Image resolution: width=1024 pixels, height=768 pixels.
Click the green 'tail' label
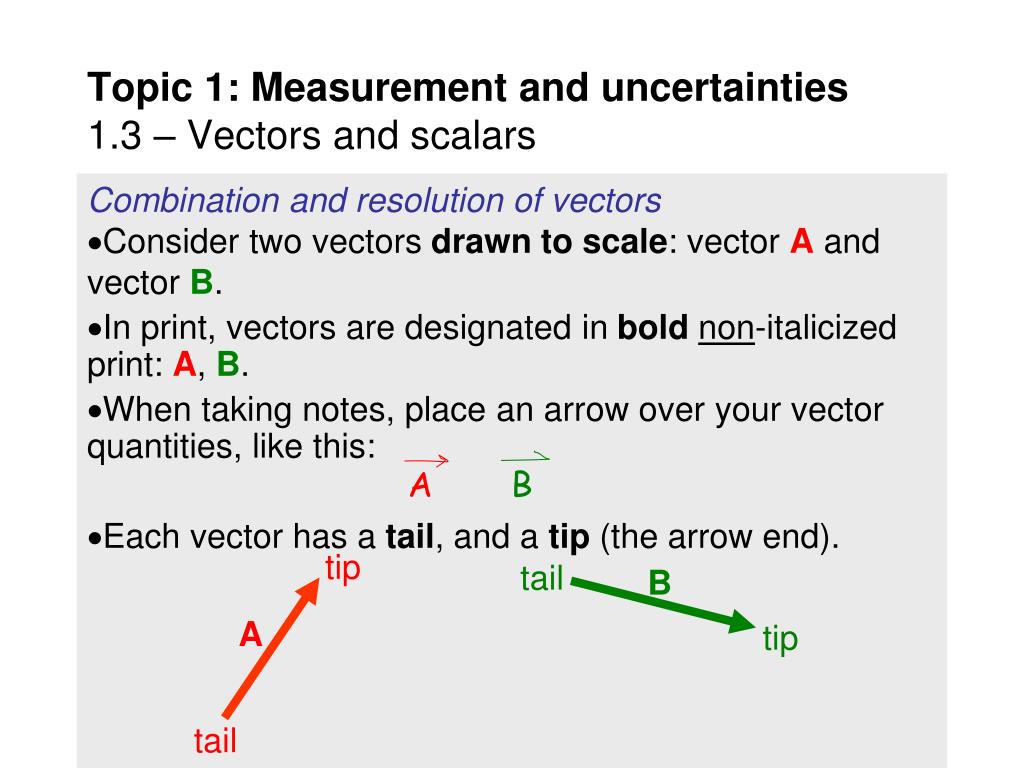541,579
